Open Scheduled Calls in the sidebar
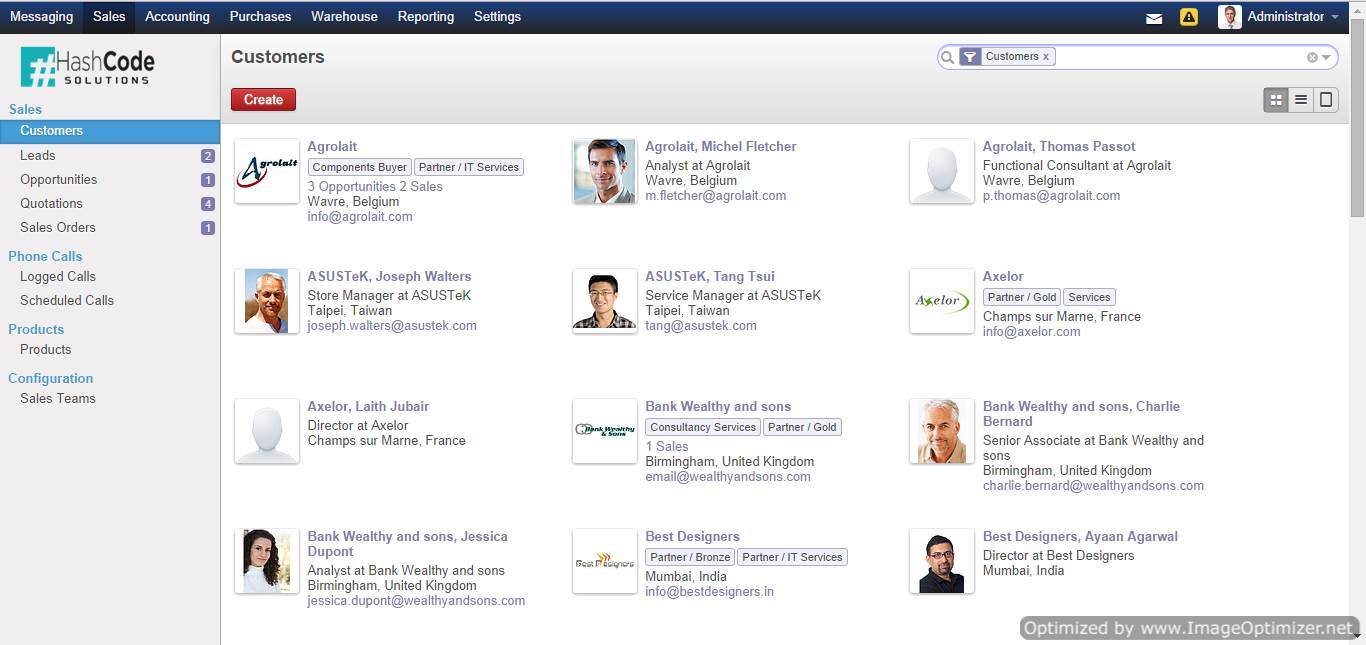Screen dimensions: 1366x645 (x=110, y=300)
